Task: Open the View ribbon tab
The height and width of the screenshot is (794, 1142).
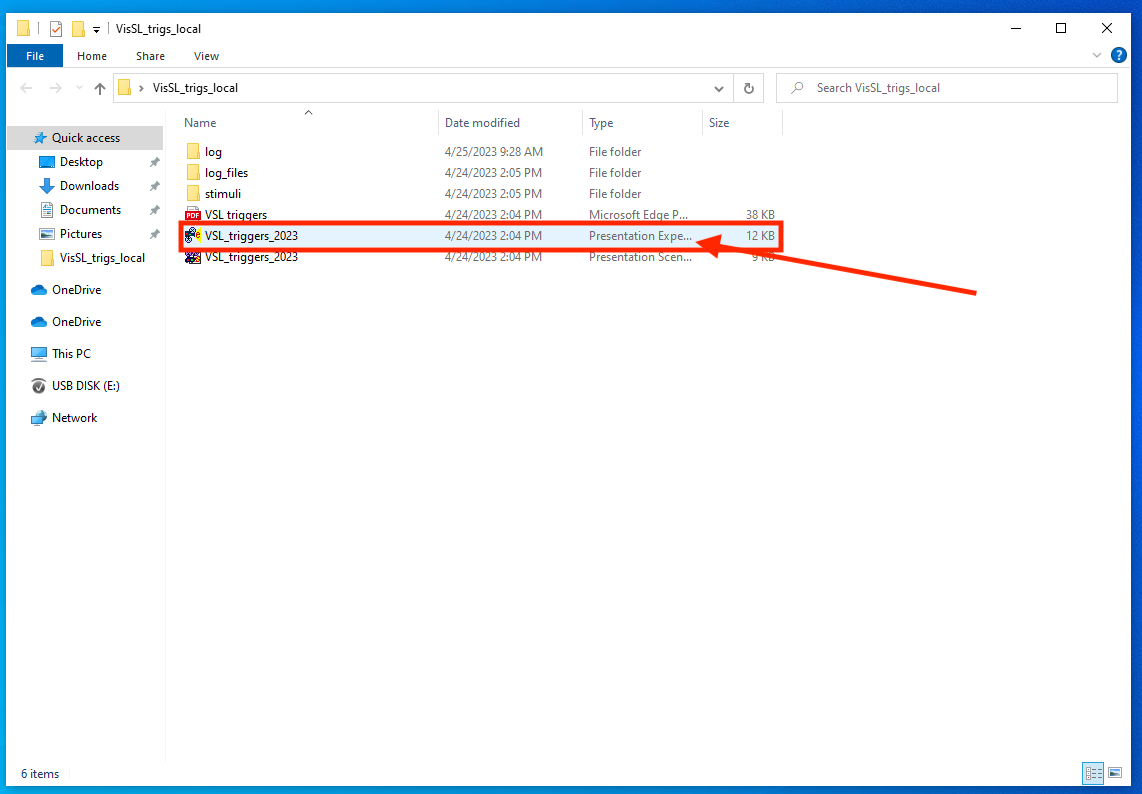Action: [206, 56]
